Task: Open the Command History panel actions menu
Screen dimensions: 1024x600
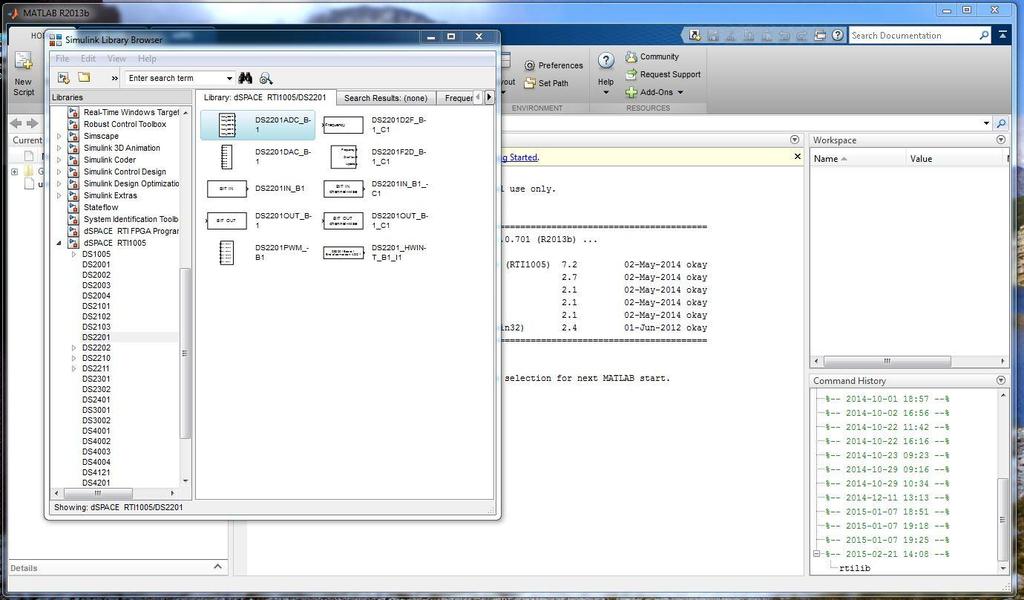Action: 1000,380
